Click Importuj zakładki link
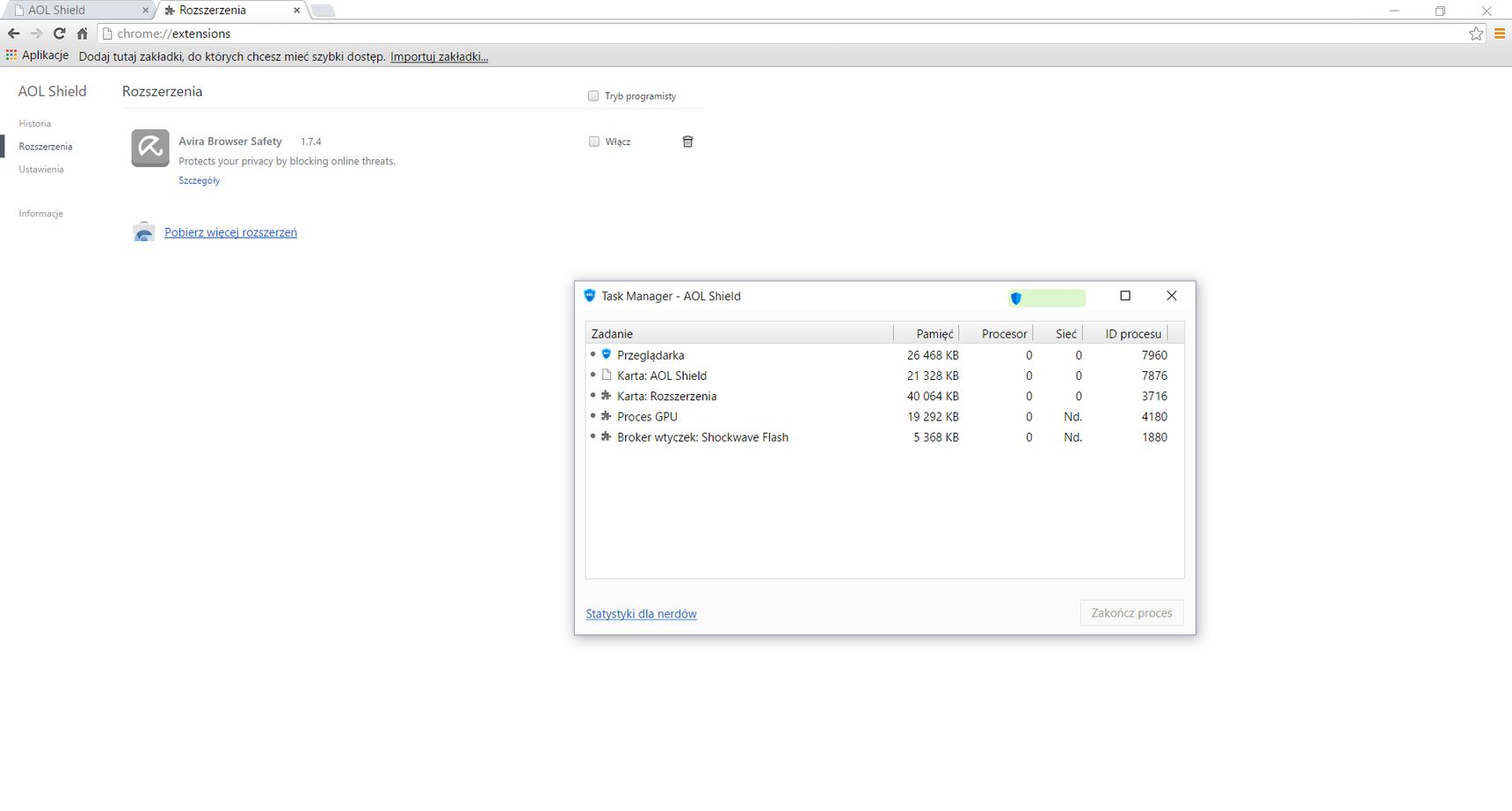This screenshot has width=1512, height=811. coord(440,56)
